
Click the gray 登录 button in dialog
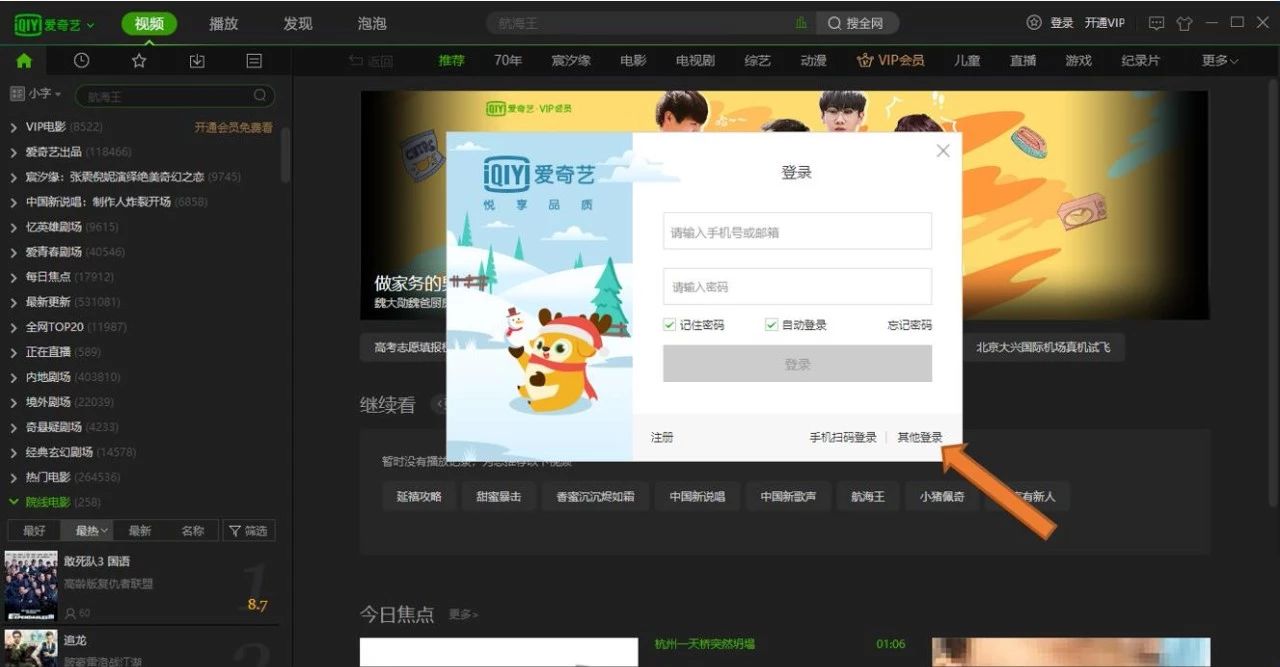tap(797, 364)
